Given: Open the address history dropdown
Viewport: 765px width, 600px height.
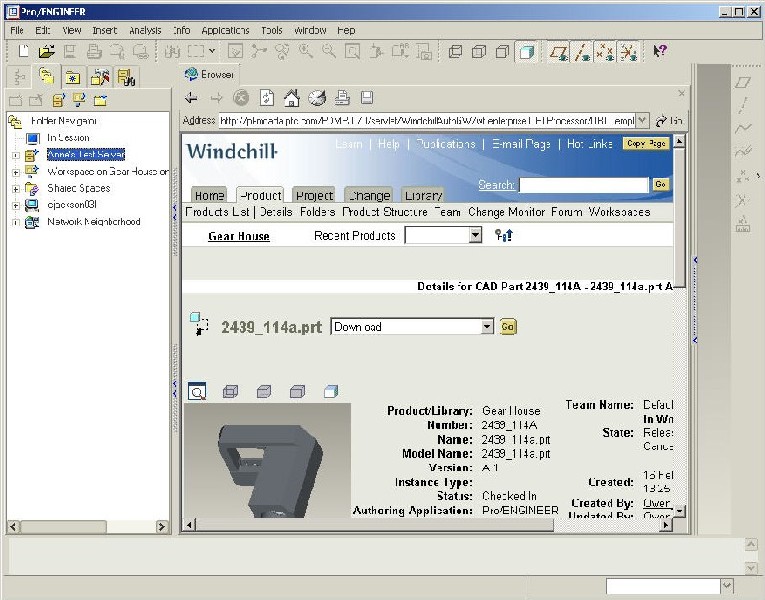Looking at the screenshot, I should pos(643,120).
